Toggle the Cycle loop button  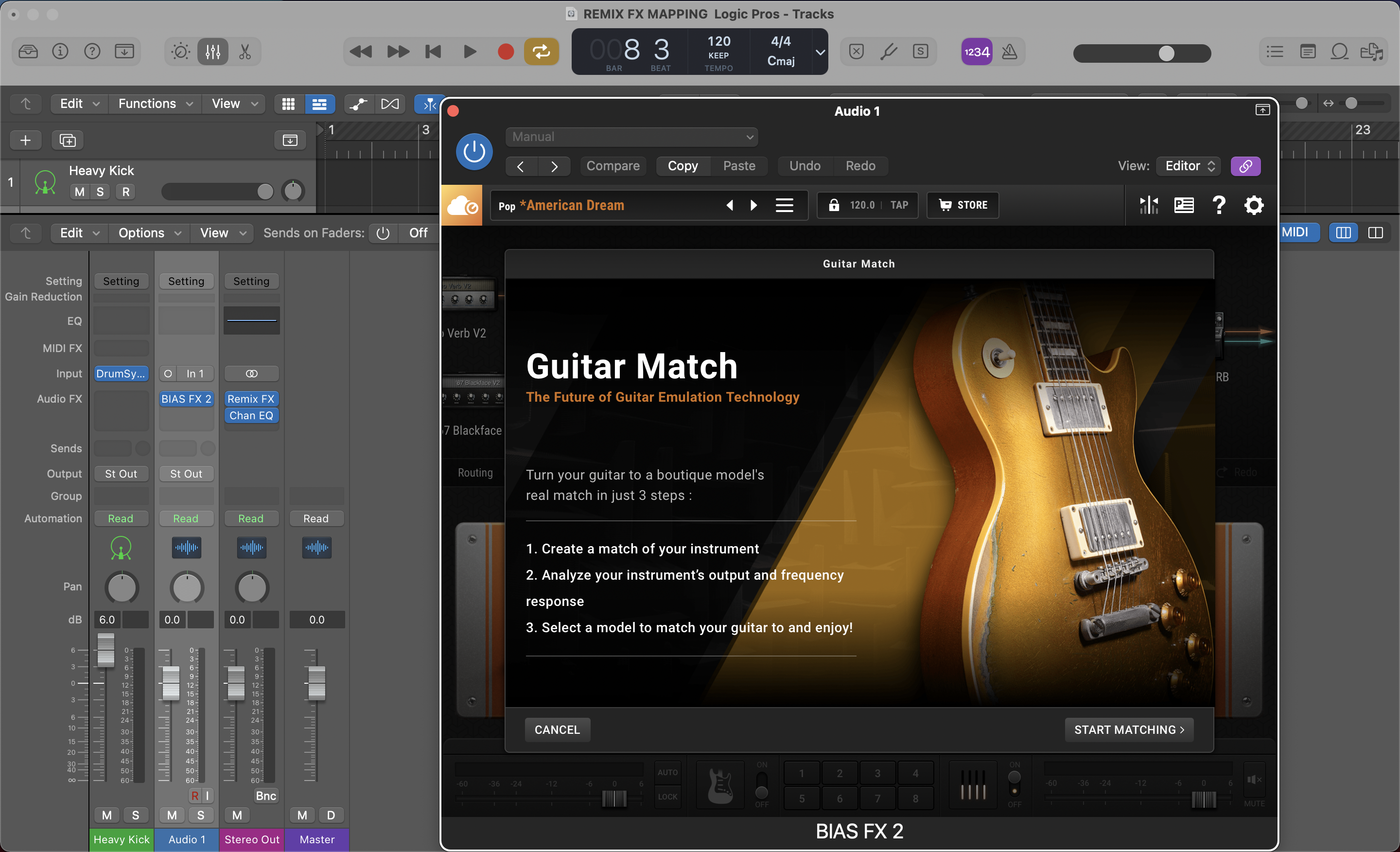coord(541,52)
